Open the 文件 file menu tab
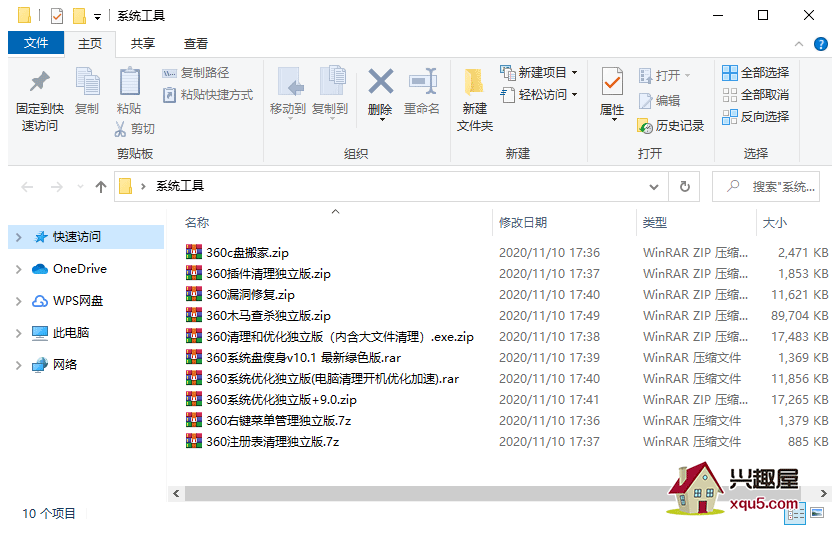This screenshot has width=840, height=533. pyautogui.click(x=36, y=43)
